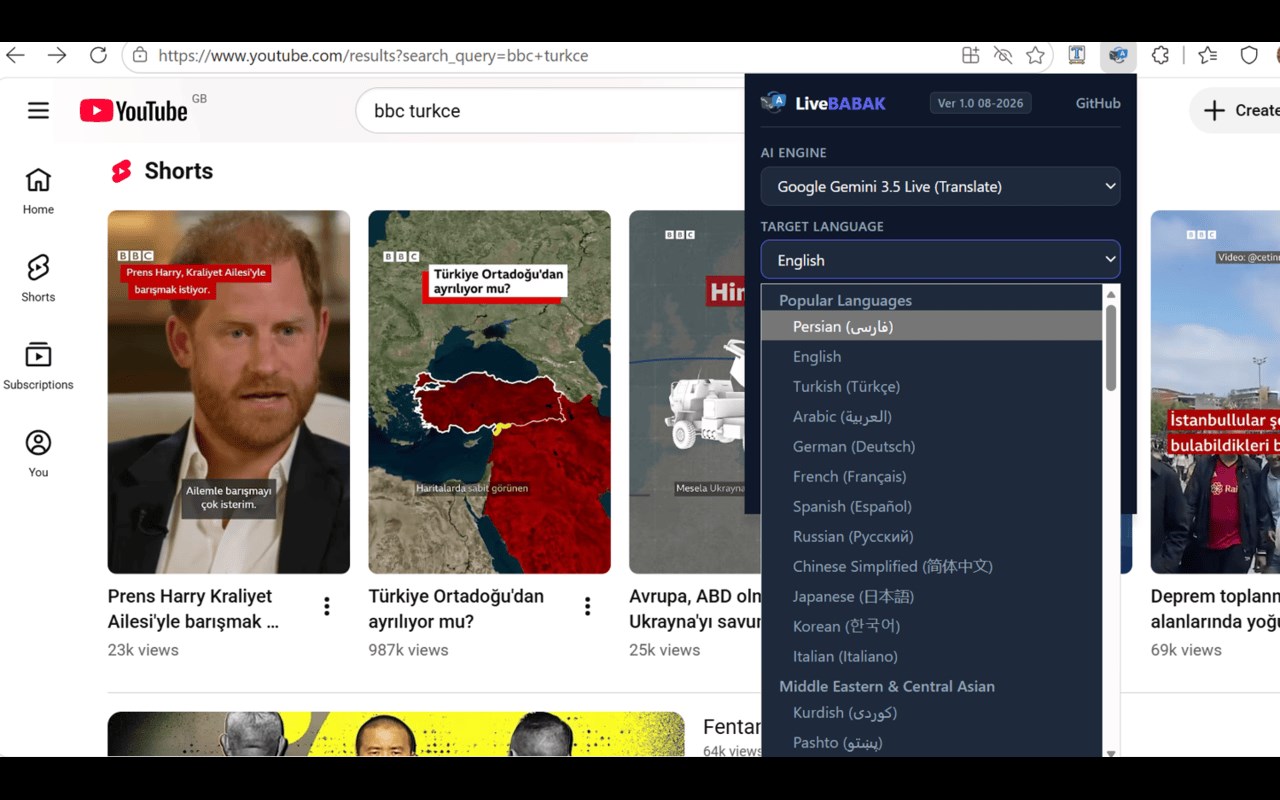Screen dimensions: 1280x800
Task: Open three-dot menu for the Prens Harry short
Action: click(326, 606)
